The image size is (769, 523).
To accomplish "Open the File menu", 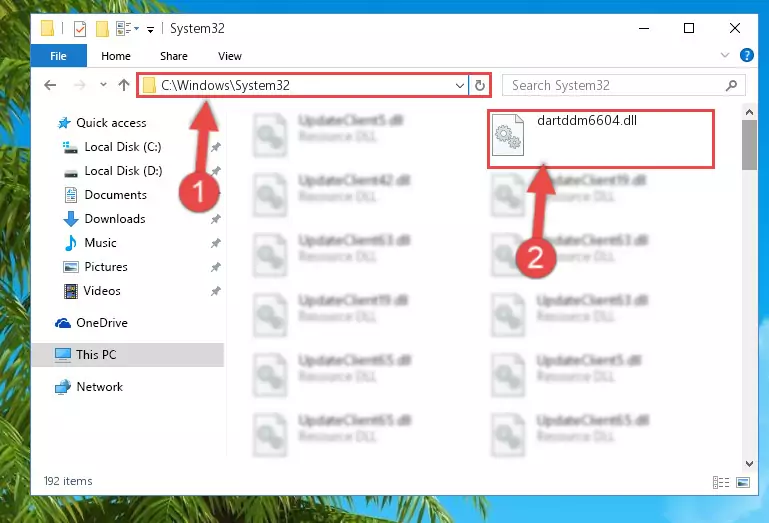I will coord(58,56).
